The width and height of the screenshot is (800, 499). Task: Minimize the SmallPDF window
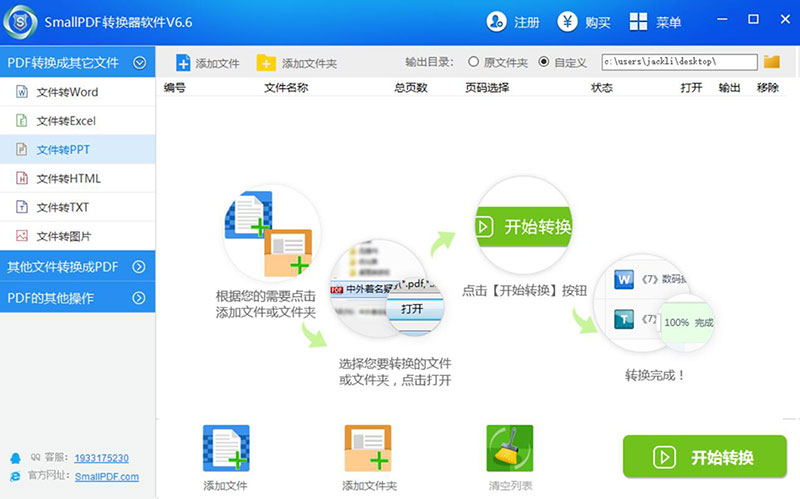pyautogui.click(x=722, y=19)
